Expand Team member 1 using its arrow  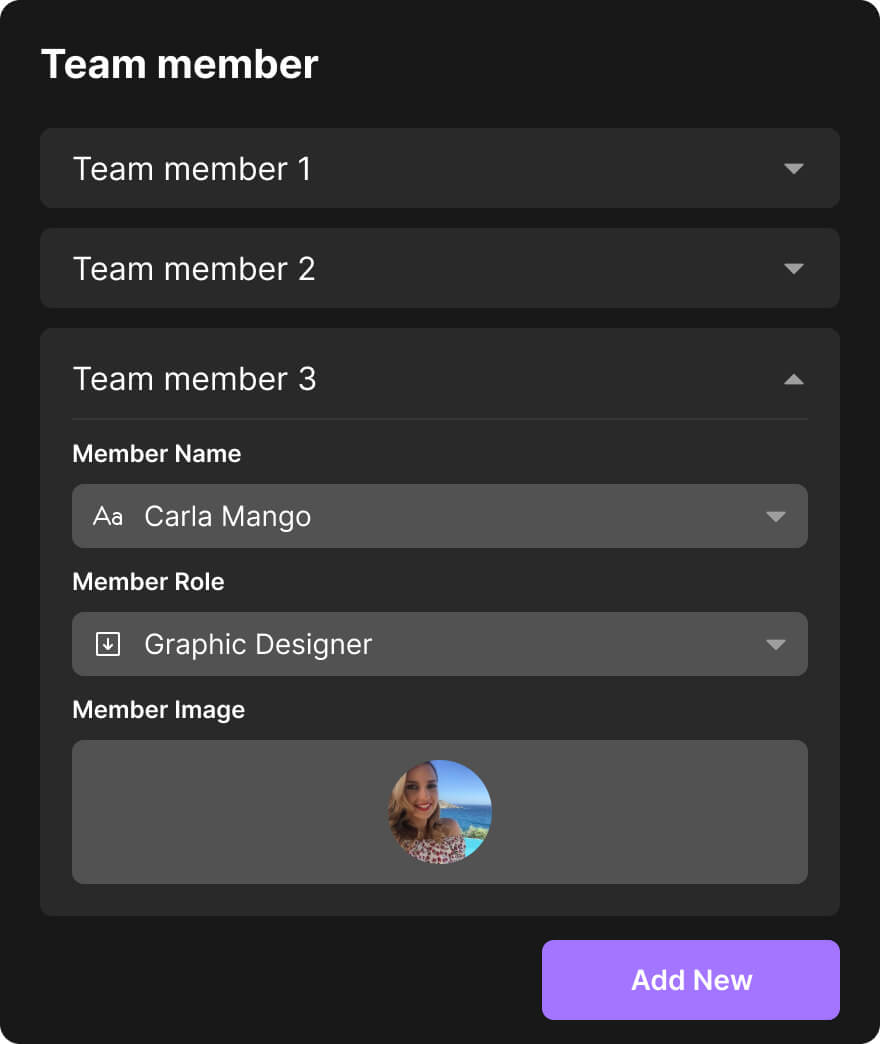[793, 168]
